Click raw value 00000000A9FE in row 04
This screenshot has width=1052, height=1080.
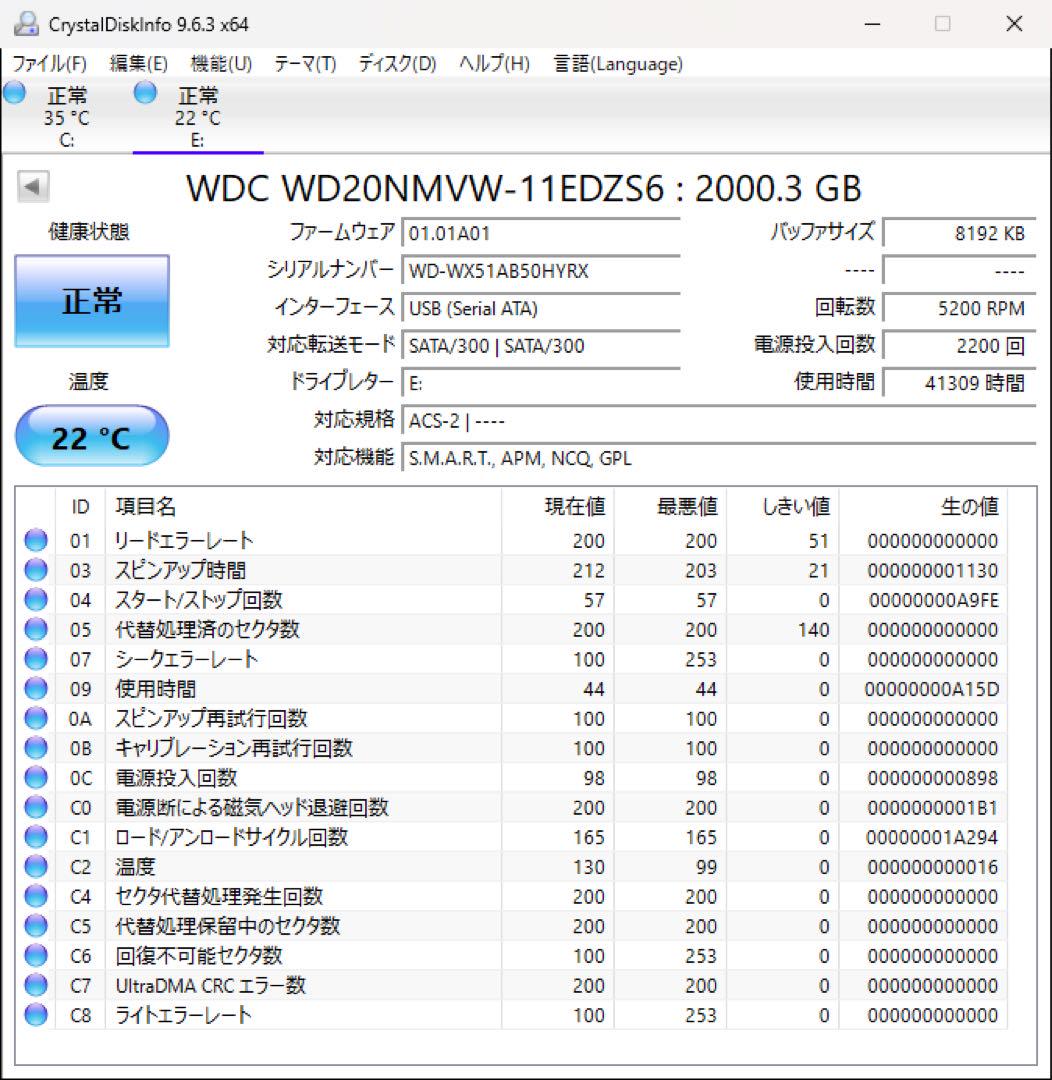point(934,600)
